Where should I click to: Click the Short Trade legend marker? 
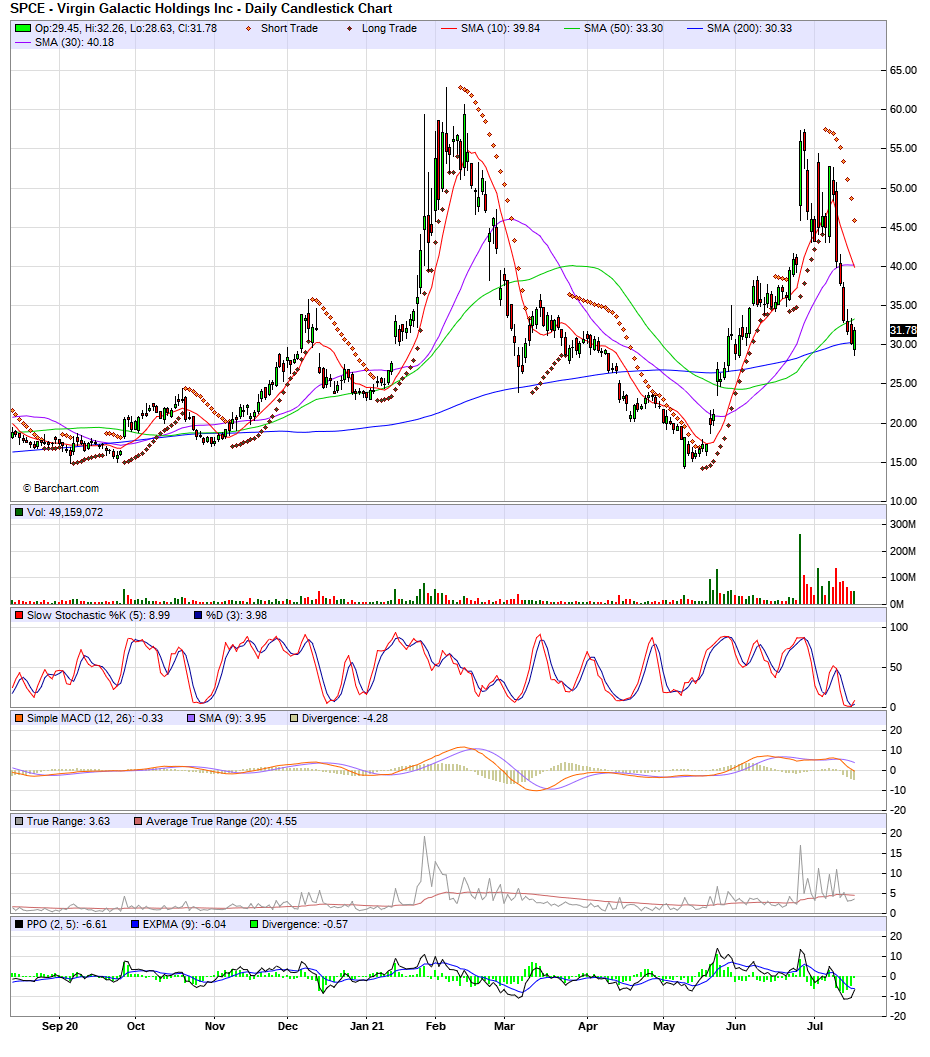[249, 28]
